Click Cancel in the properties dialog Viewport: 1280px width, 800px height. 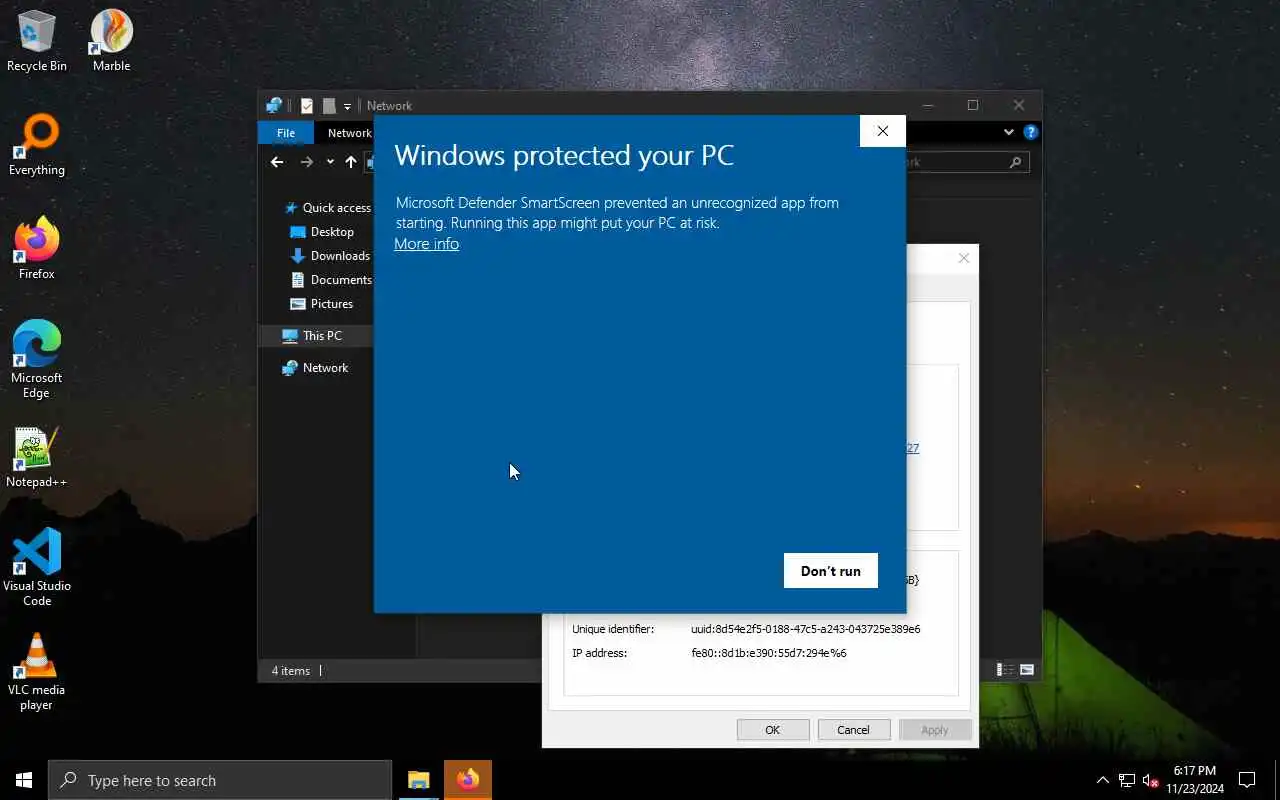point(853,730)
